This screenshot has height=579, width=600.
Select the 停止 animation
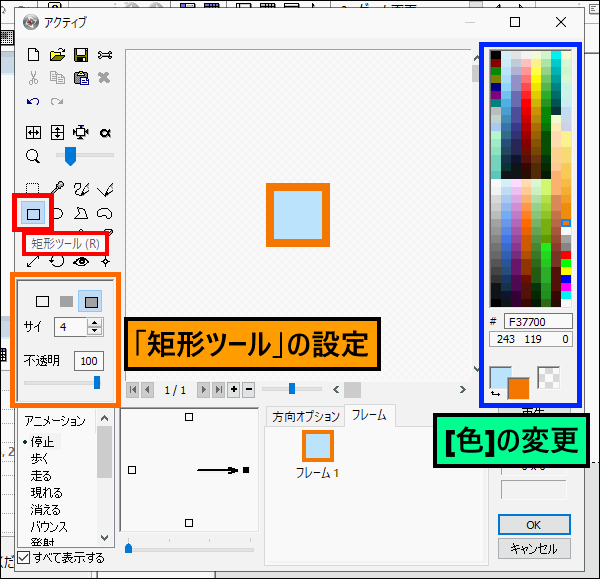tap(42, 442)
